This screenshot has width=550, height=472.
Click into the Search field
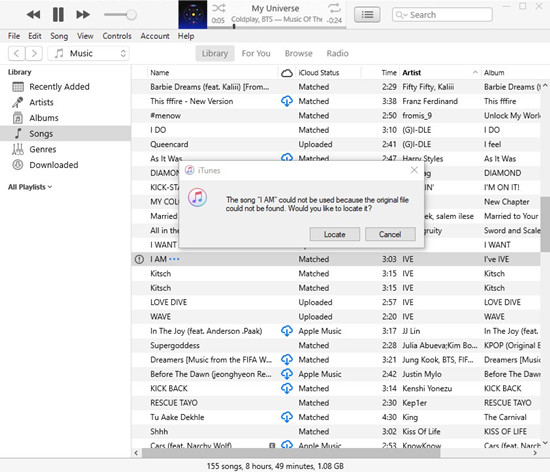(442, 15)
